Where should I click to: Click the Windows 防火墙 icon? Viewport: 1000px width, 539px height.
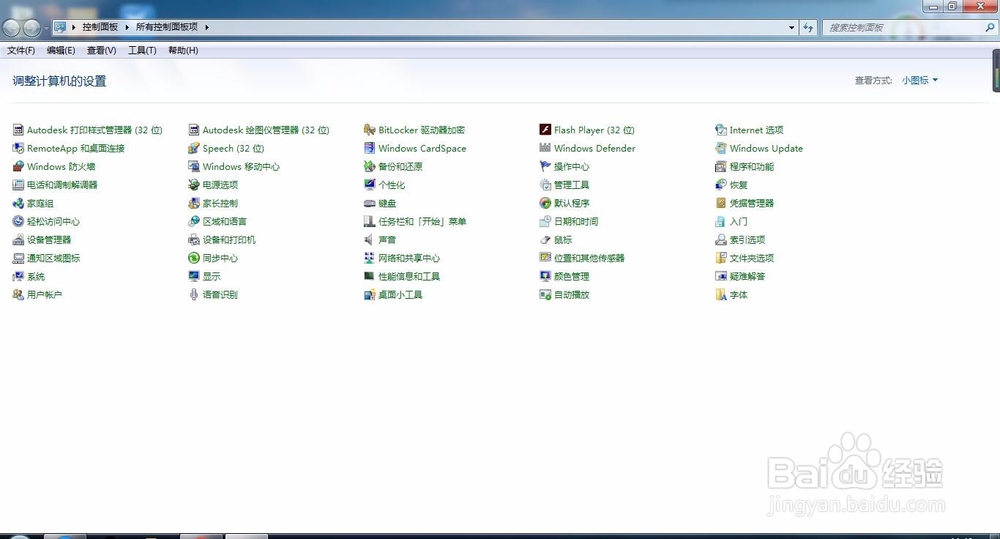pos(18,166)
